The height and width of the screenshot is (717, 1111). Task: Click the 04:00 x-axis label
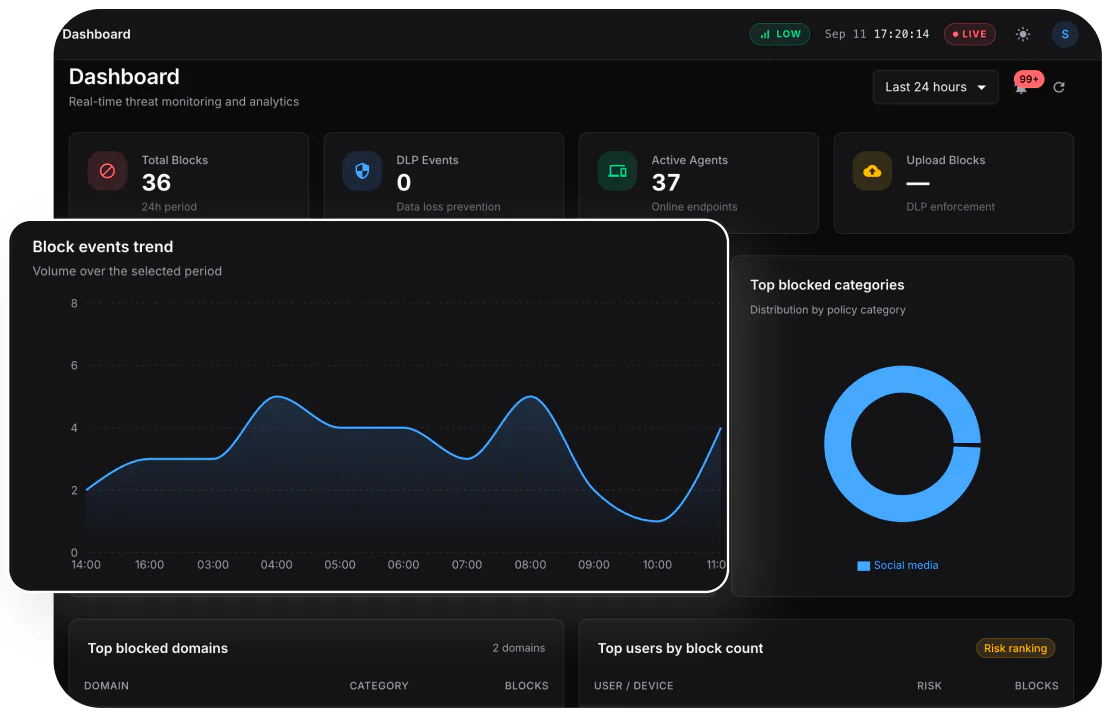coord(276,565)
